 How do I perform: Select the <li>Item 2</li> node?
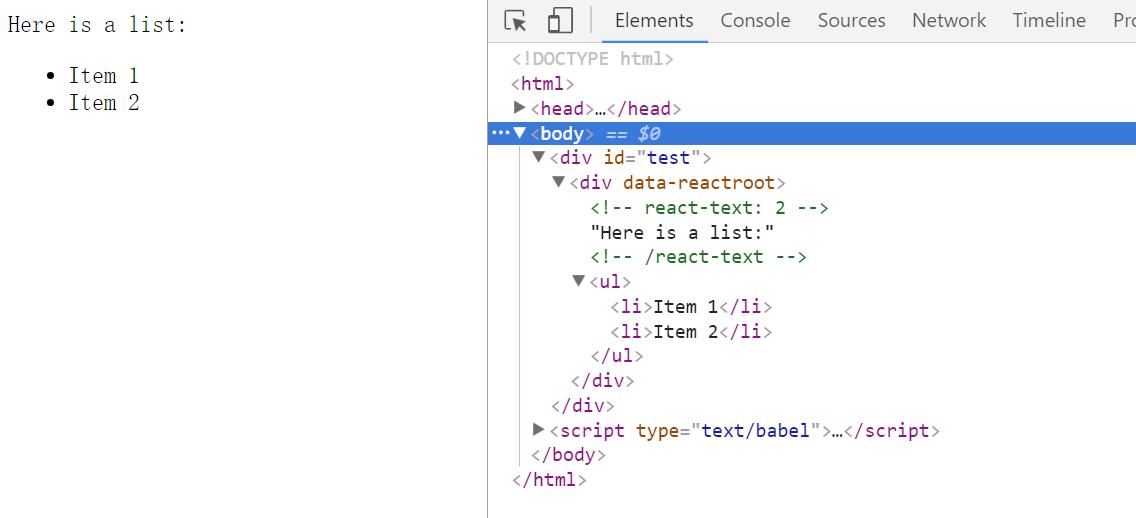click(691, 332)
